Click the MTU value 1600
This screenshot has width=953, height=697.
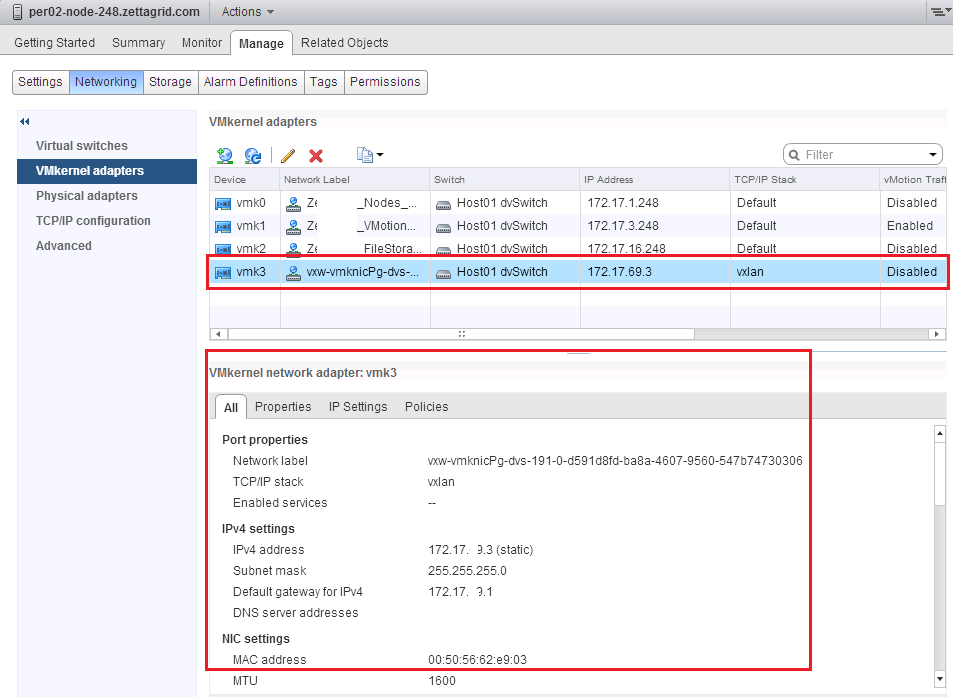442,681
